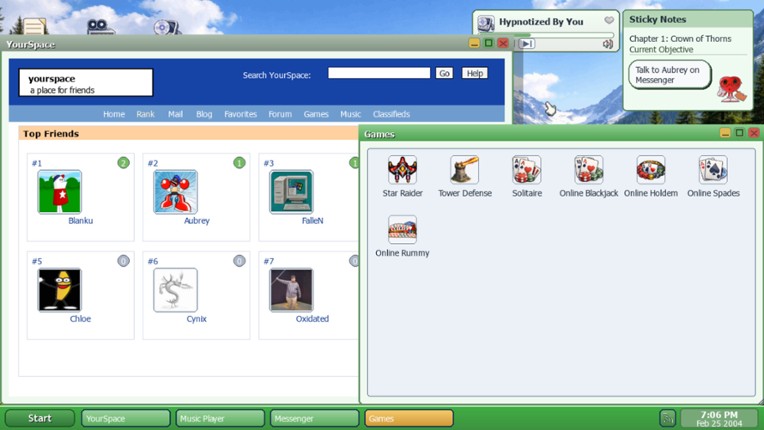Switch to Messenger in the taskbar
This screenshot has height=430, width=764.
pos(314,418)
